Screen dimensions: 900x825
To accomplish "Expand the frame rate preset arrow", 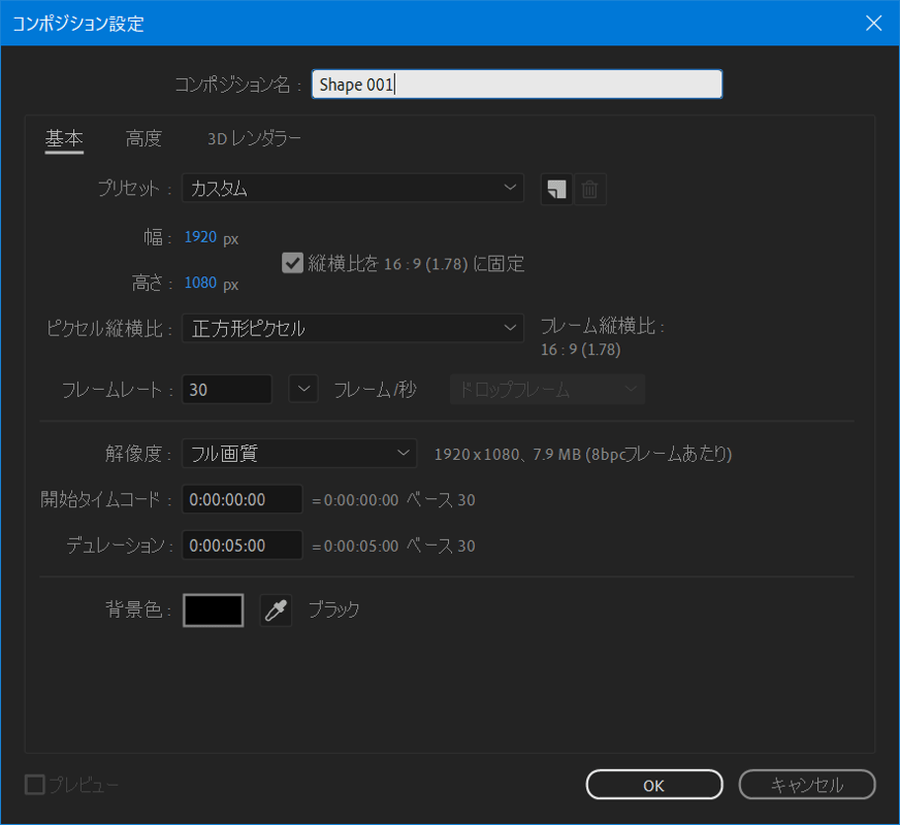I will [303, 389].
